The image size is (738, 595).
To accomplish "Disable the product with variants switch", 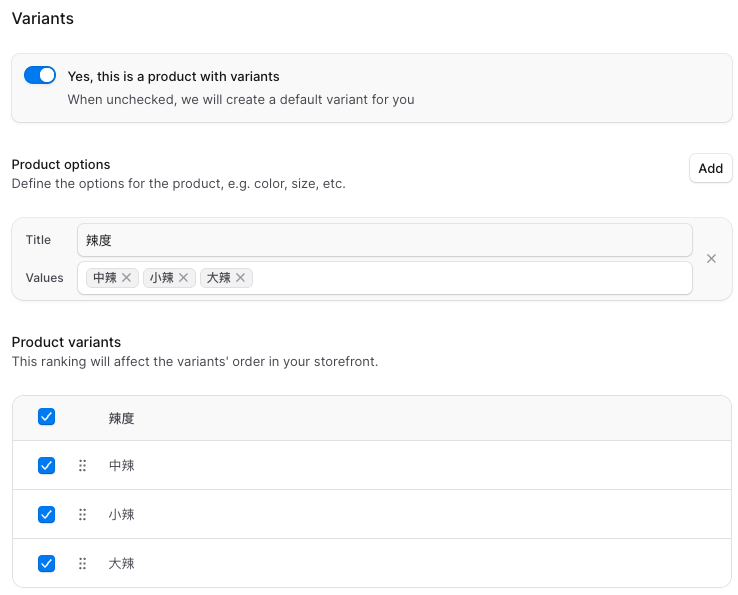I will (40, 76).
